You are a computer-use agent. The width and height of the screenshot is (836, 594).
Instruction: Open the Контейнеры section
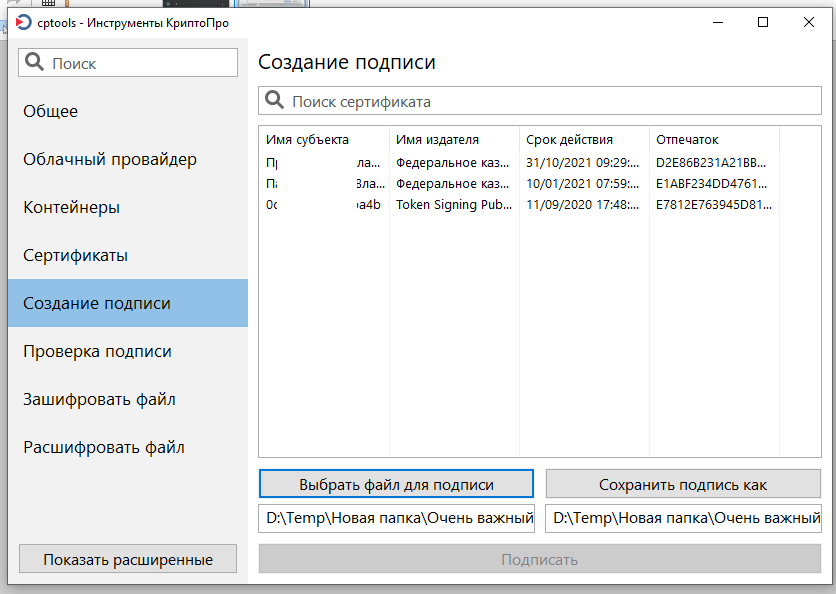coord(72,208)
